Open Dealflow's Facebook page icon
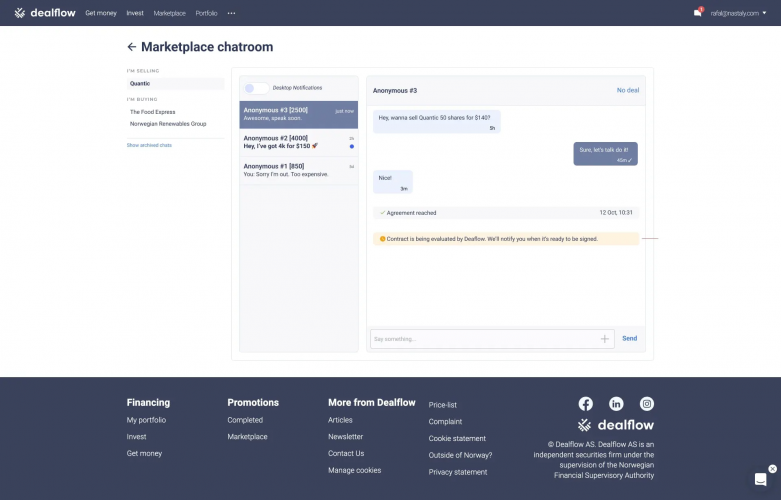The image size is (781, 500). point(585,403)
